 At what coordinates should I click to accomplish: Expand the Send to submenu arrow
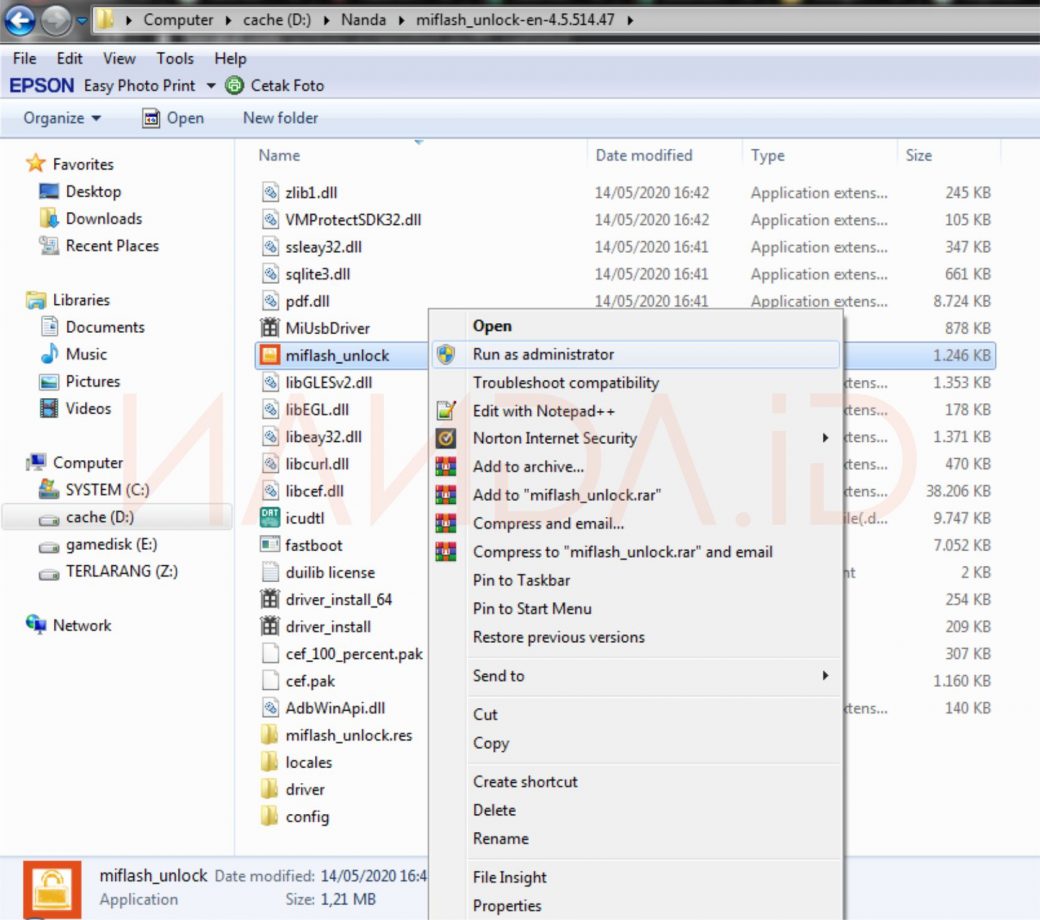825,676
